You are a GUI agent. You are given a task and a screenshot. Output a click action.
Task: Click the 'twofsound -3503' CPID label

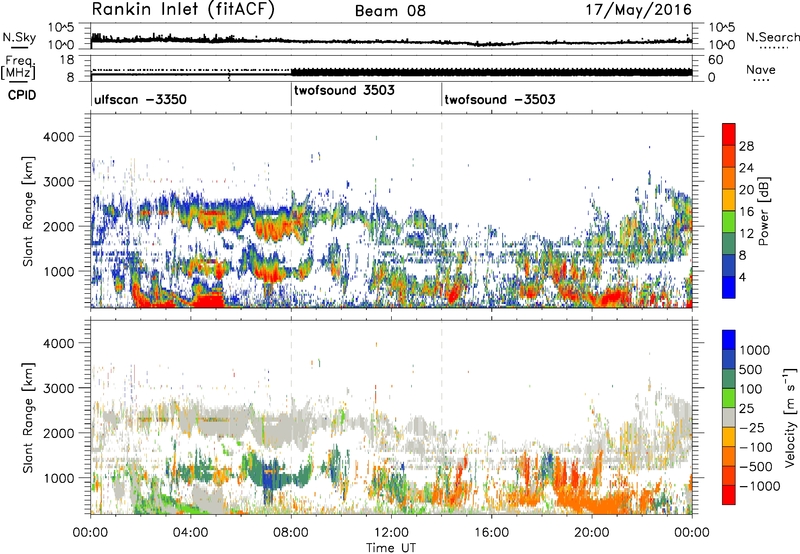click(x=500, y=99)
